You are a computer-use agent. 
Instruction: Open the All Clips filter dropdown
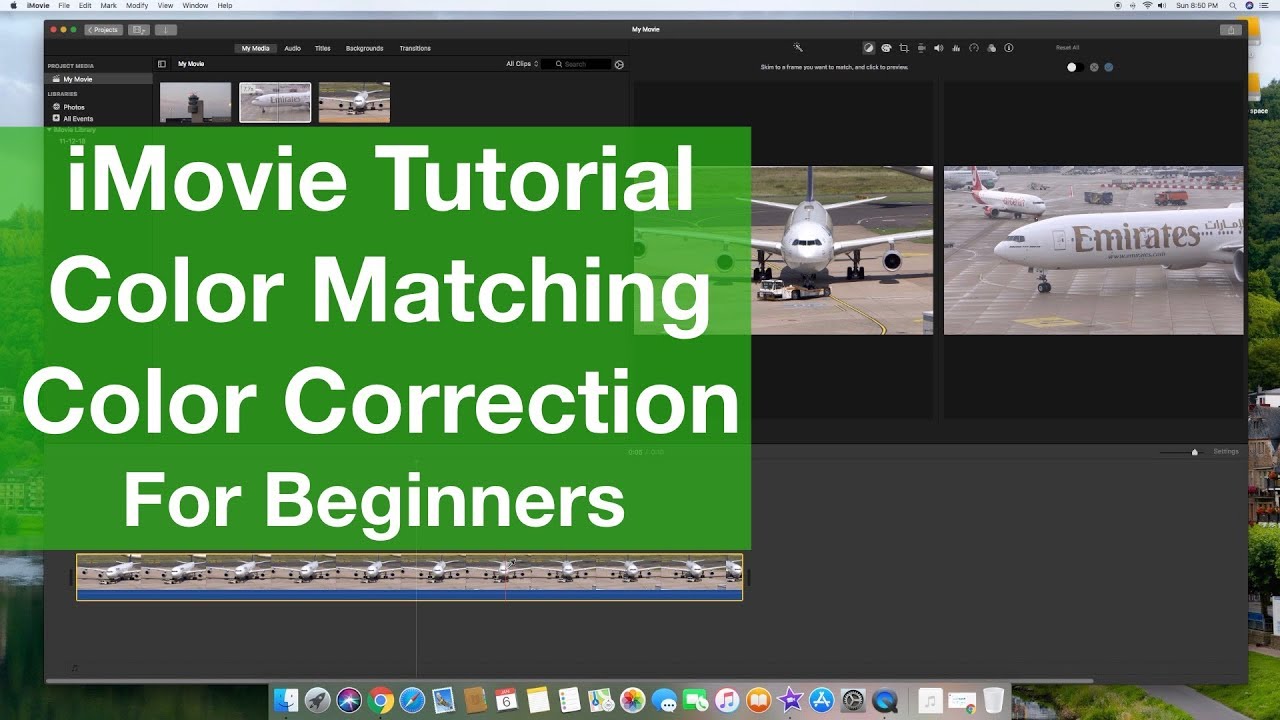(x=522, y=64)
